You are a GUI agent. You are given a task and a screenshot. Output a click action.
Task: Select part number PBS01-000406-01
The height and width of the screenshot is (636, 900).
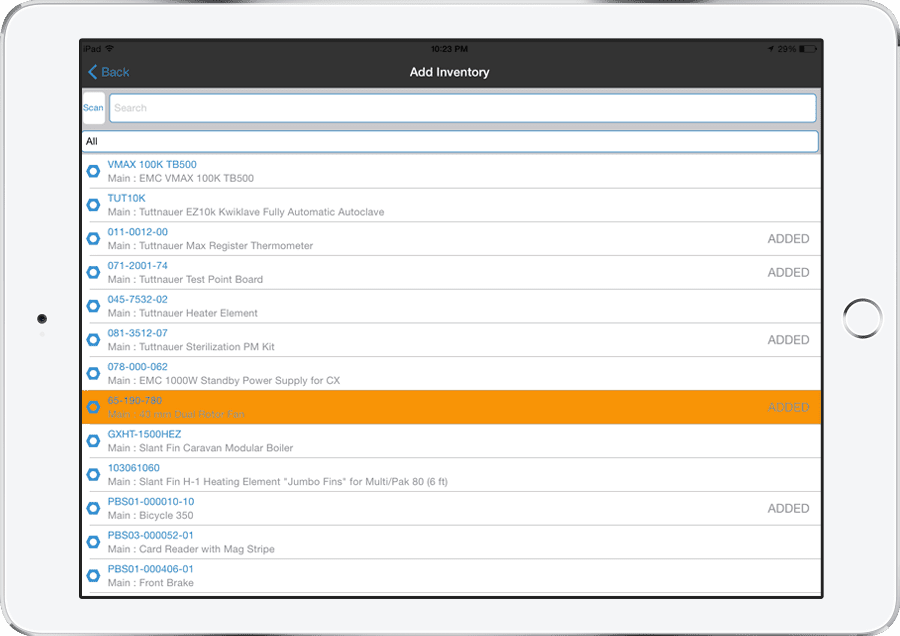150,569
